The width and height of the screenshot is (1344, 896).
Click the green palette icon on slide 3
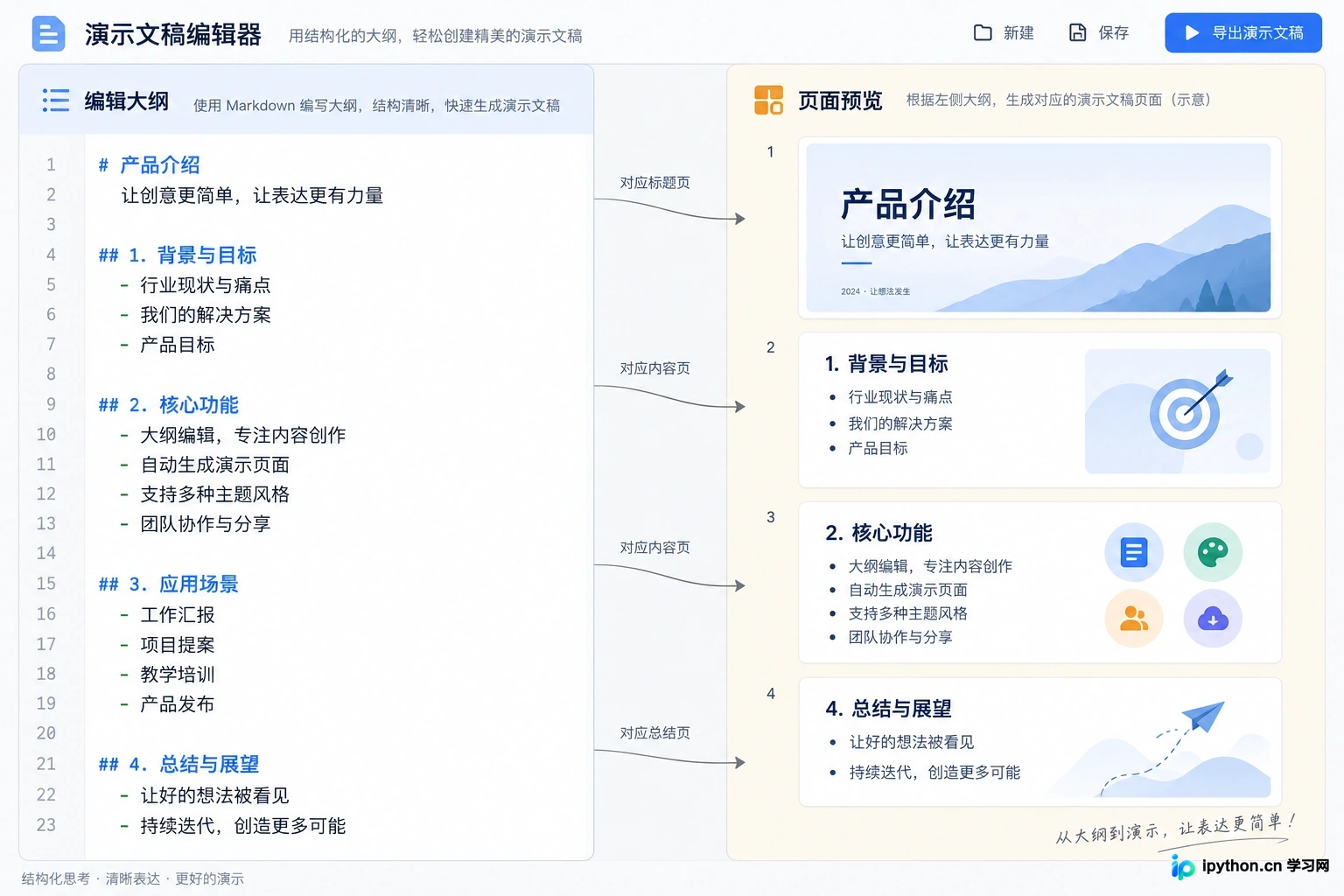[x=1213, y=552]
